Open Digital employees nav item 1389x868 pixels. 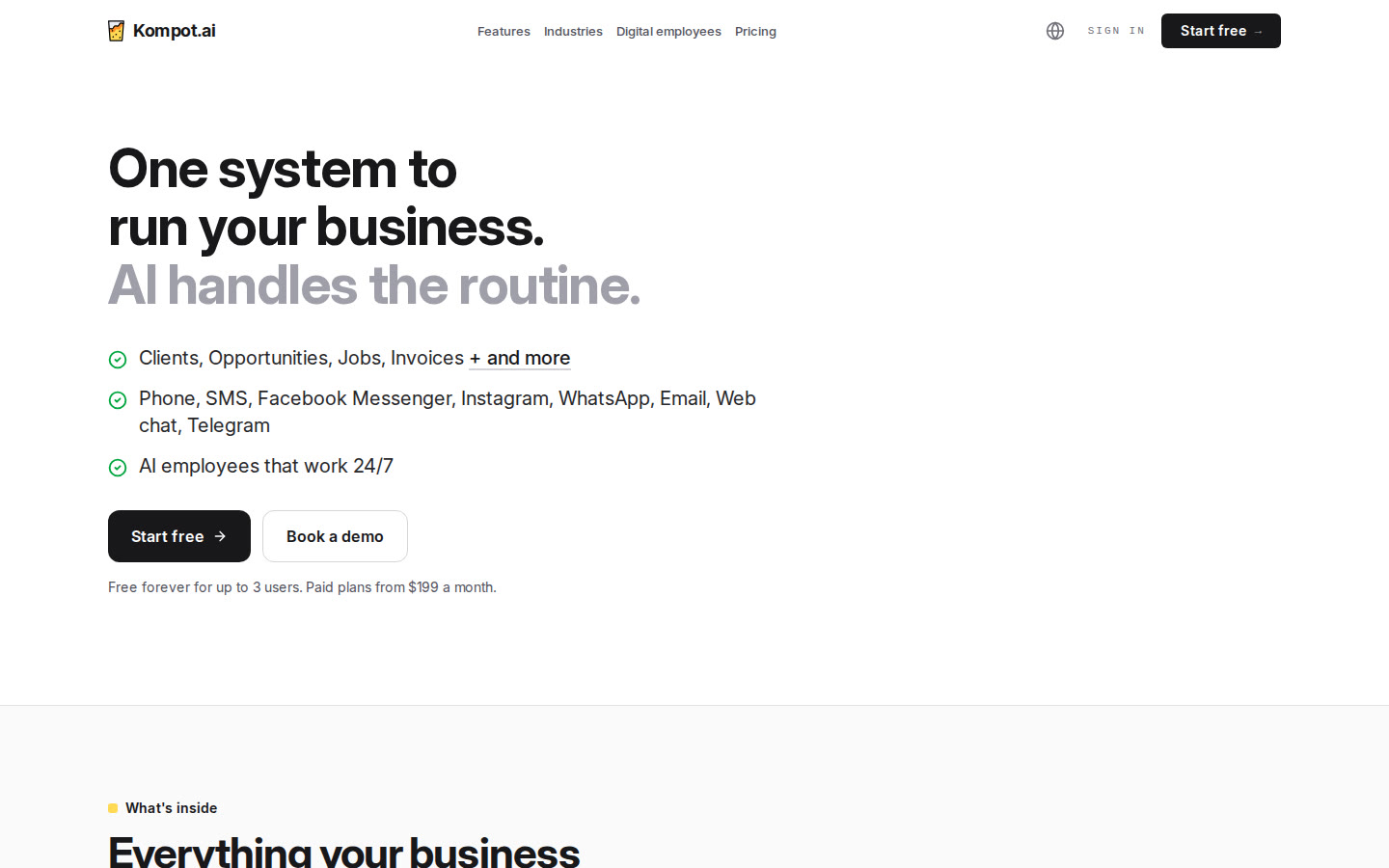(x=668, y=32)
